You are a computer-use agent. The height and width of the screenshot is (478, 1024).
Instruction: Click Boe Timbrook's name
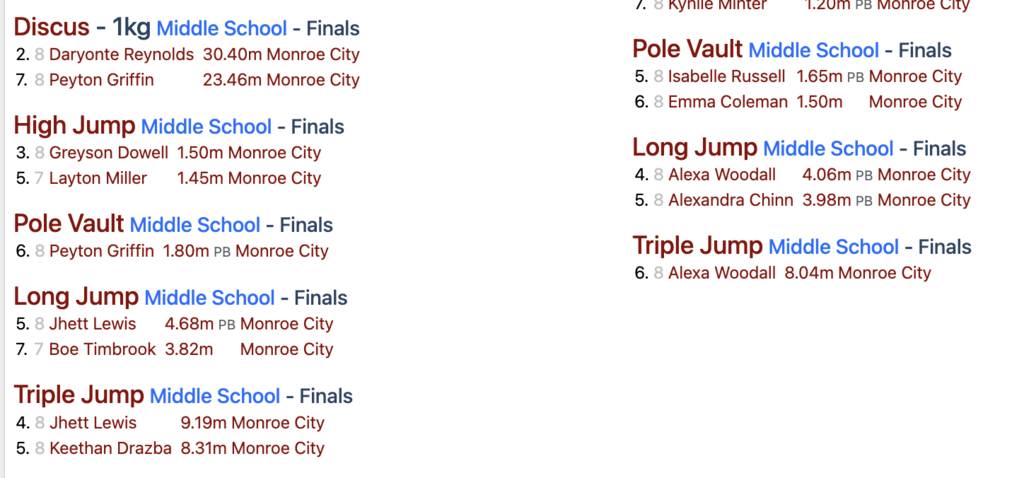102,349
